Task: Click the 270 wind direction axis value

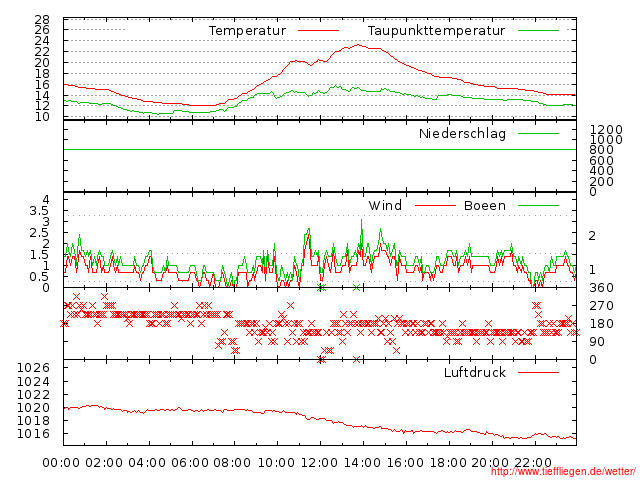Action: (x=601, y=306)
